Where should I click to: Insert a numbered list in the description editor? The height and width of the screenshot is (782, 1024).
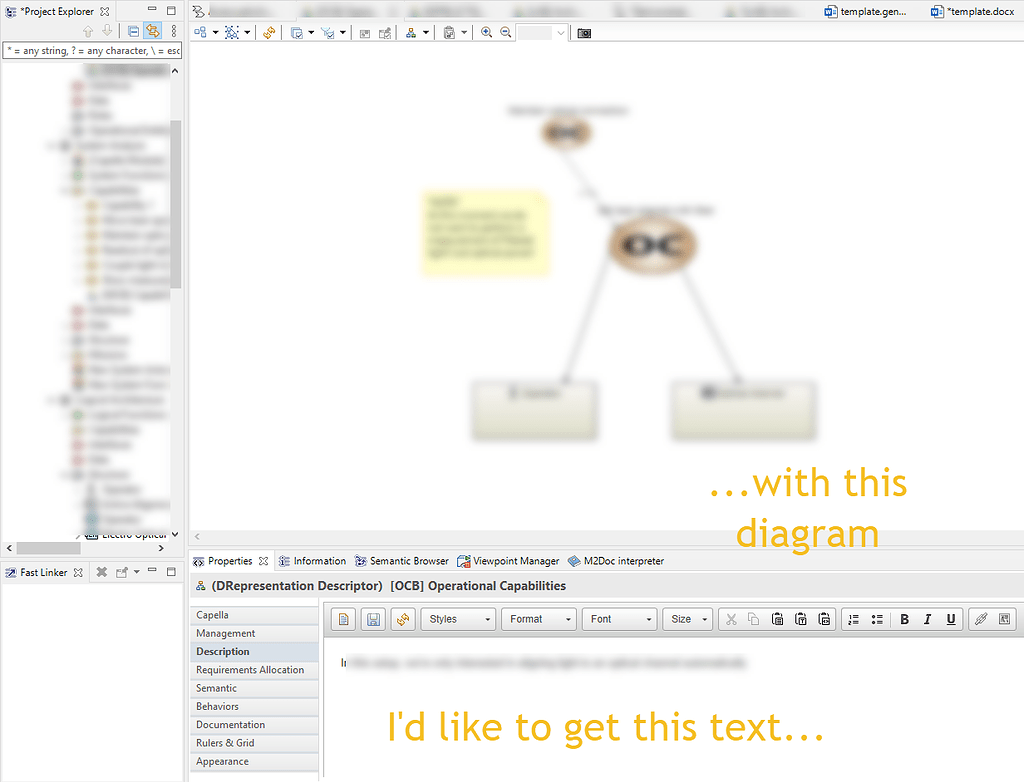click(853, 619)
